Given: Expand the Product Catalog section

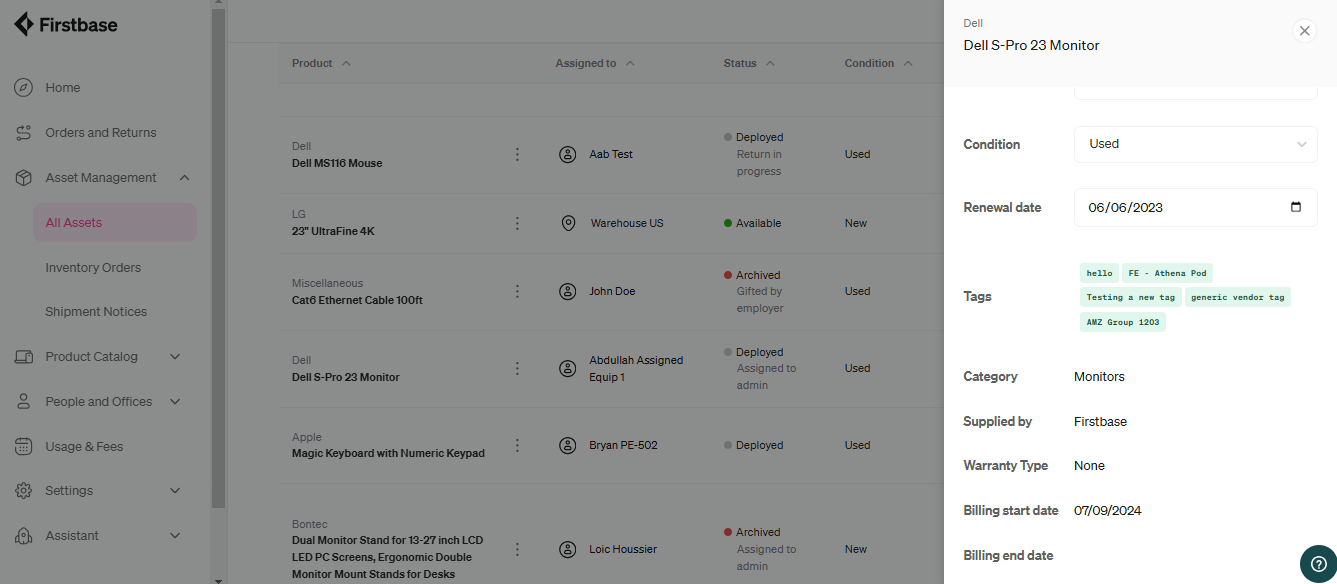Looking at the screenshot, I should pyautogui.click(x=175, y=357).
